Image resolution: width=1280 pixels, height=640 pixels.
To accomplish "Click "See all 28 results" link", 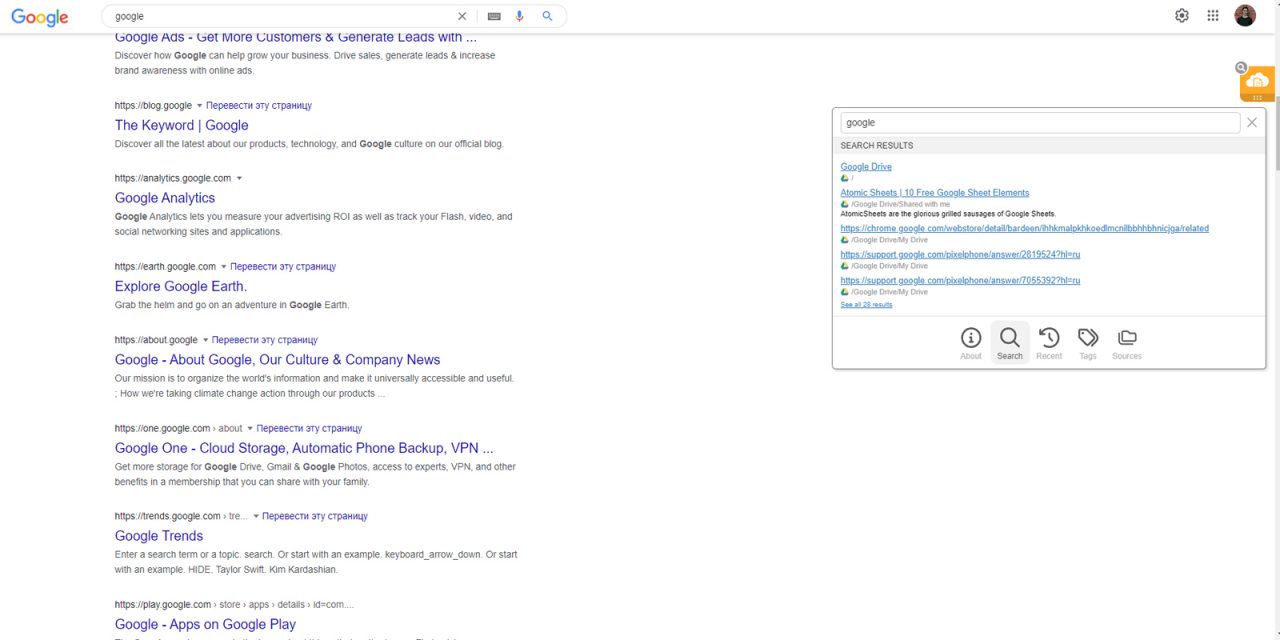I will click(x=866, y=305).
